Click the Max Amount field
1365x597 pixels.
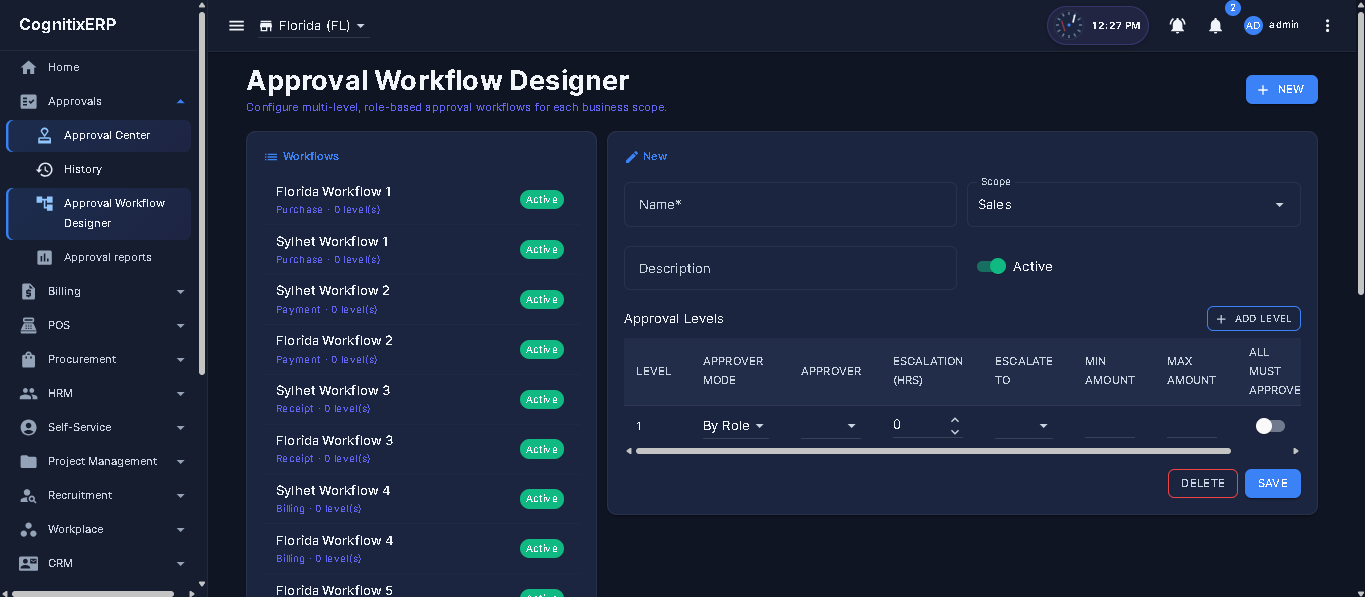1192,426
